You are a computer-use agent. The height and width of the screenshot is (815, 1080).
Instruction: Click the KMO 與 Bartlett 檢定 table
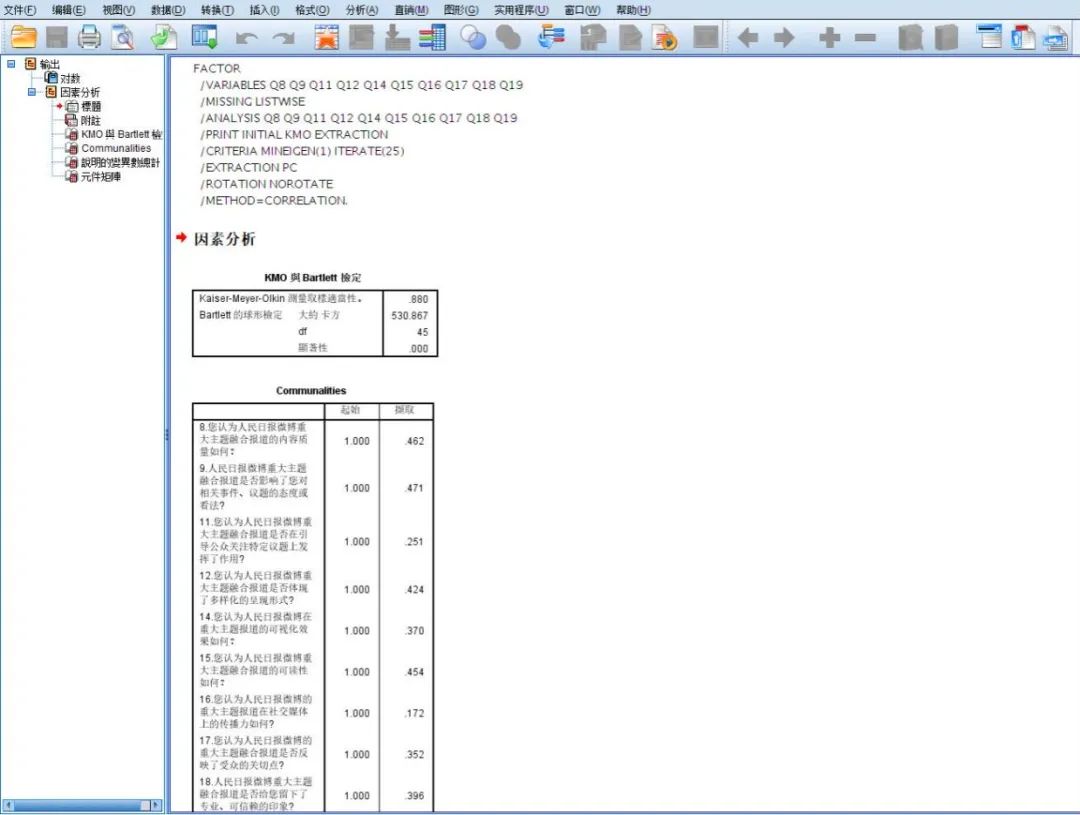click(x=314, y=323)
